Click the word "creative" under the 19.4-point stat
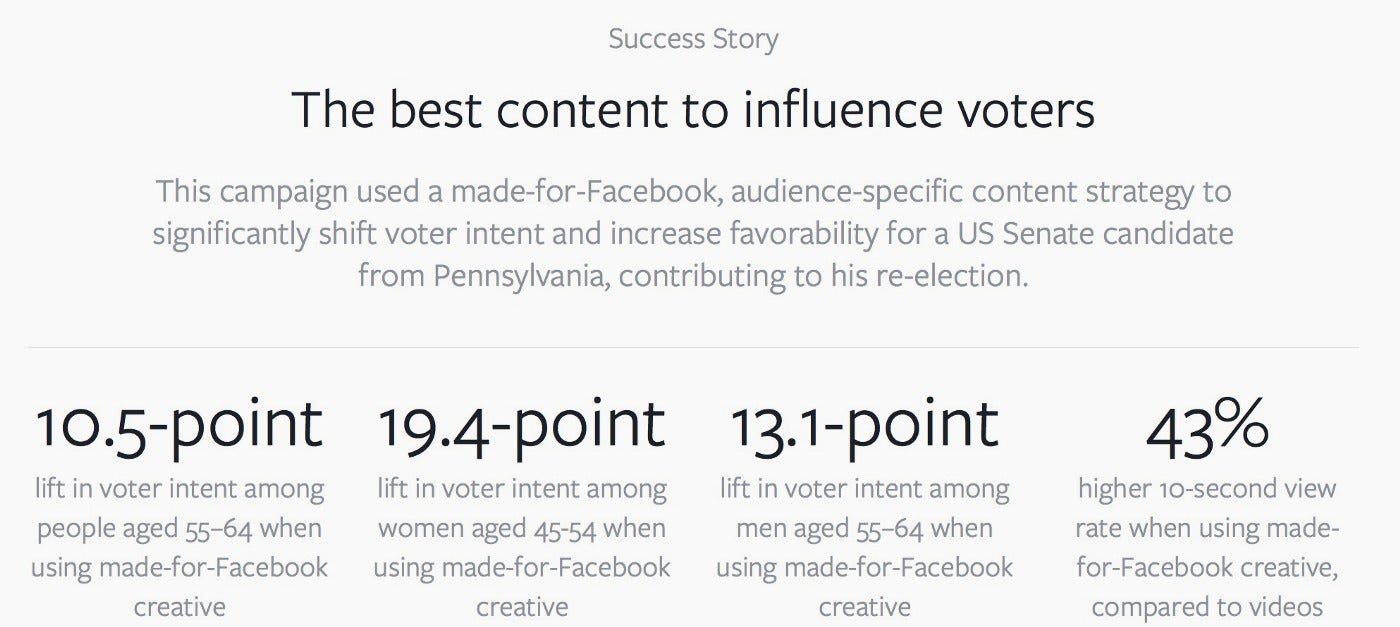The image size is (1400, 627). 522,607
